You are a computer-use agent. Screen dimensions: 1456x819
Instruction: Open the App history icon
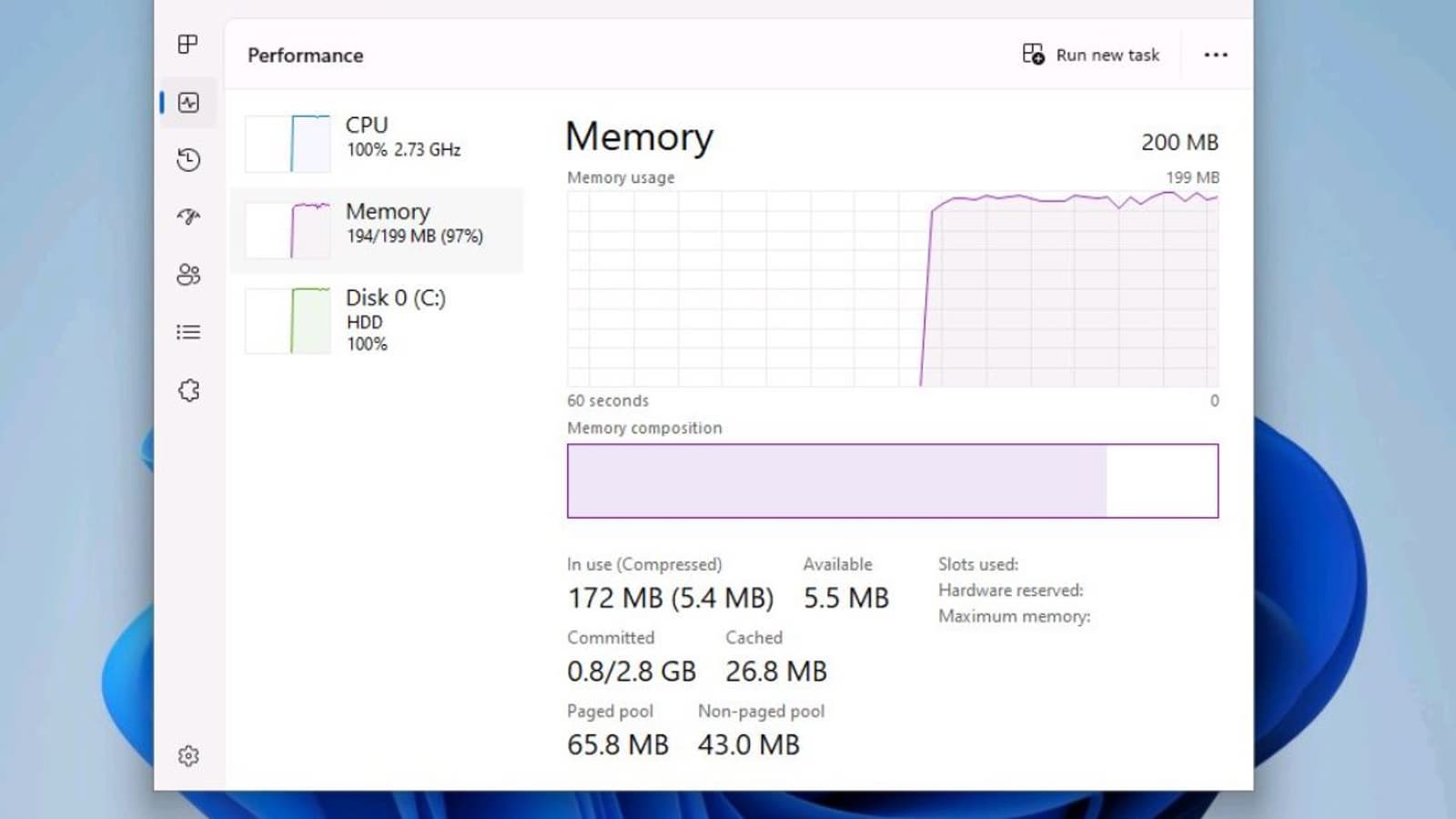pyautogui.click(x=188, y=160)
